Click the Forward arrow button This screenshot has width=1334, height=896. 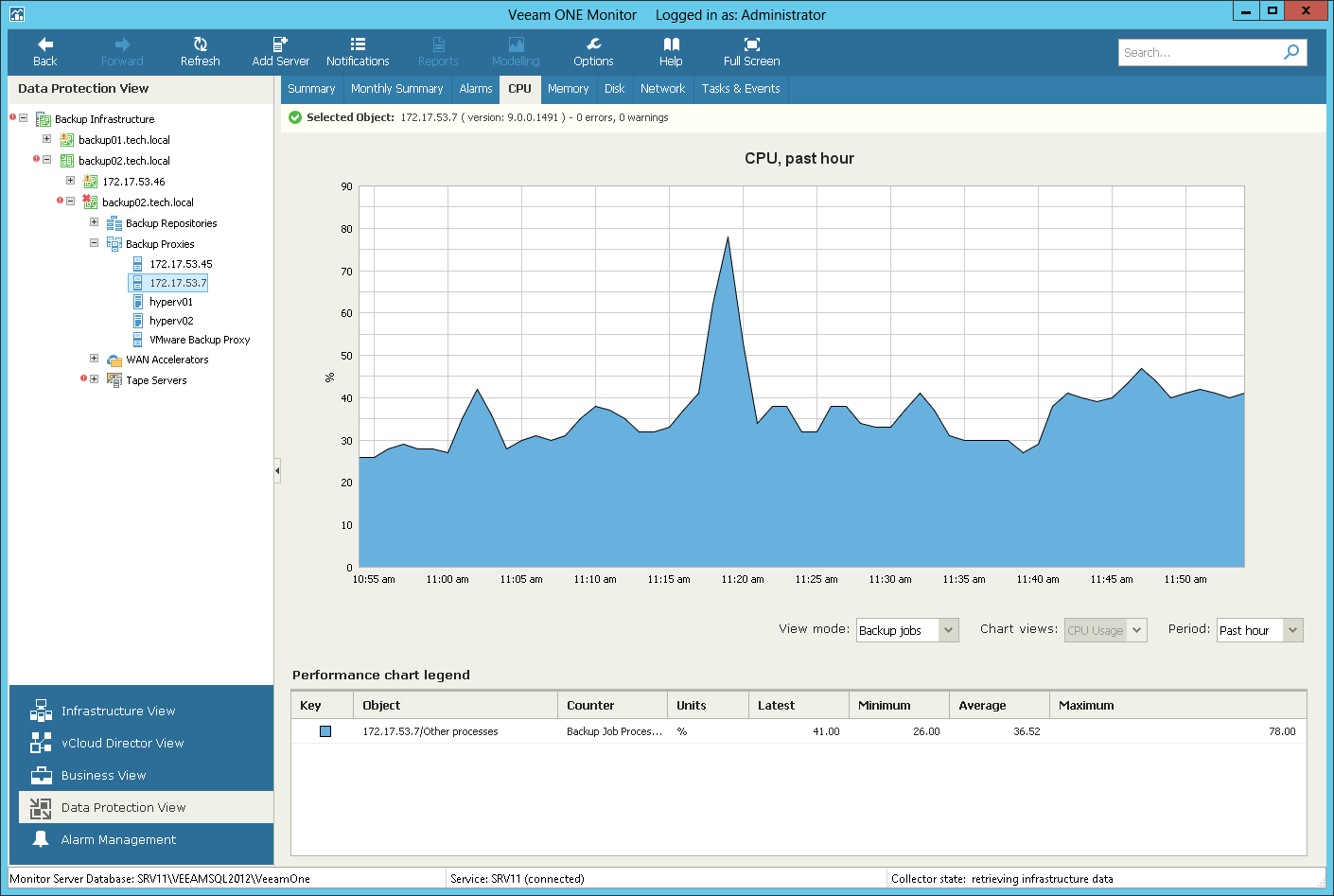tap(122, 52)
